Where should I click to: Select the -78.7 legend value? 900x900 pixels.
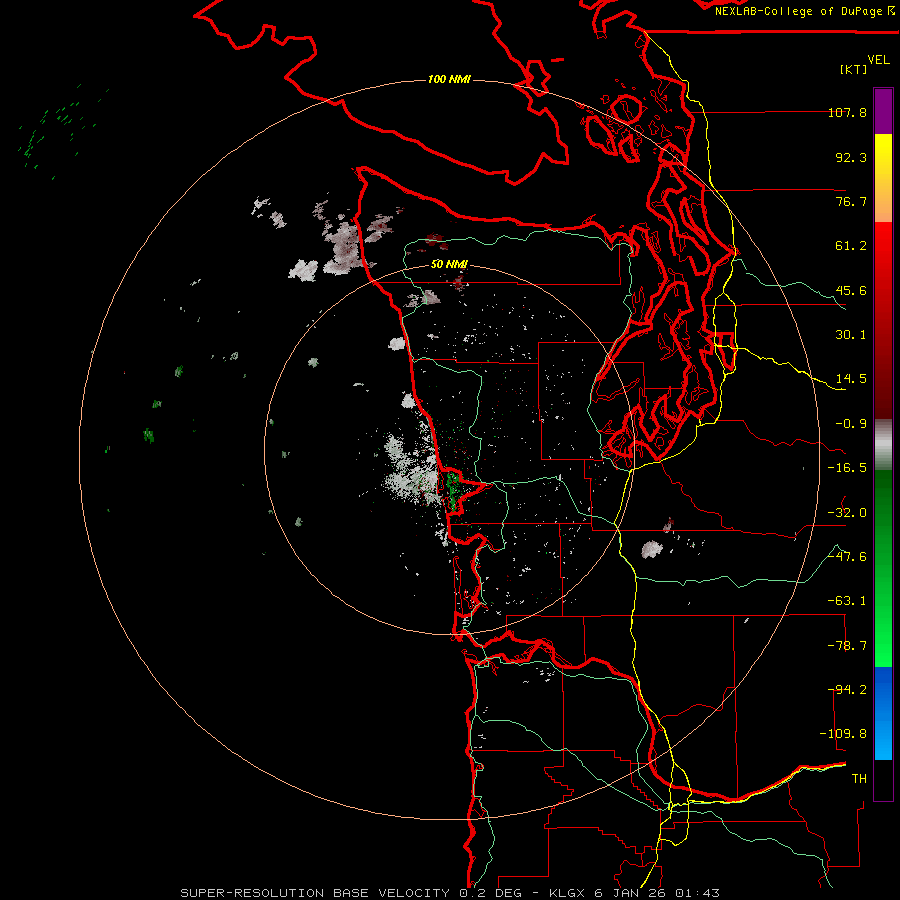pyautogui.click(x=847, y=646)
